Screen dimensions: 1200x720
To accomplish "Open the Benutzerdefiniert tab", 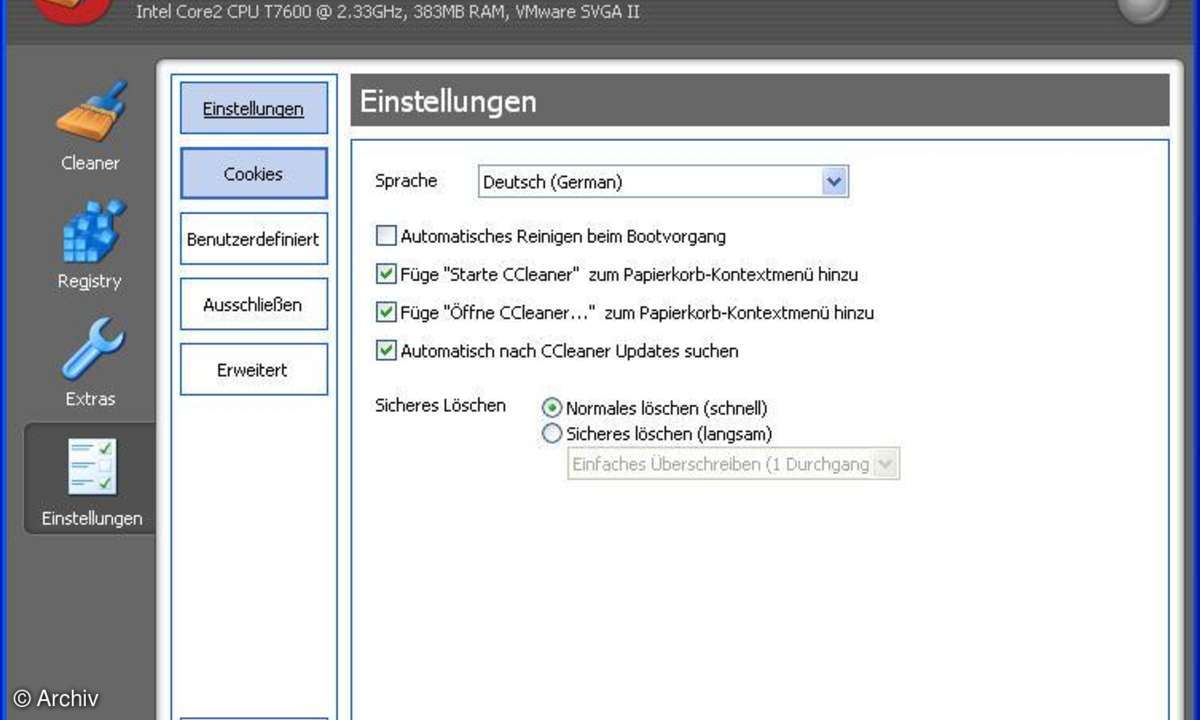I will click(x=253, y=240).
